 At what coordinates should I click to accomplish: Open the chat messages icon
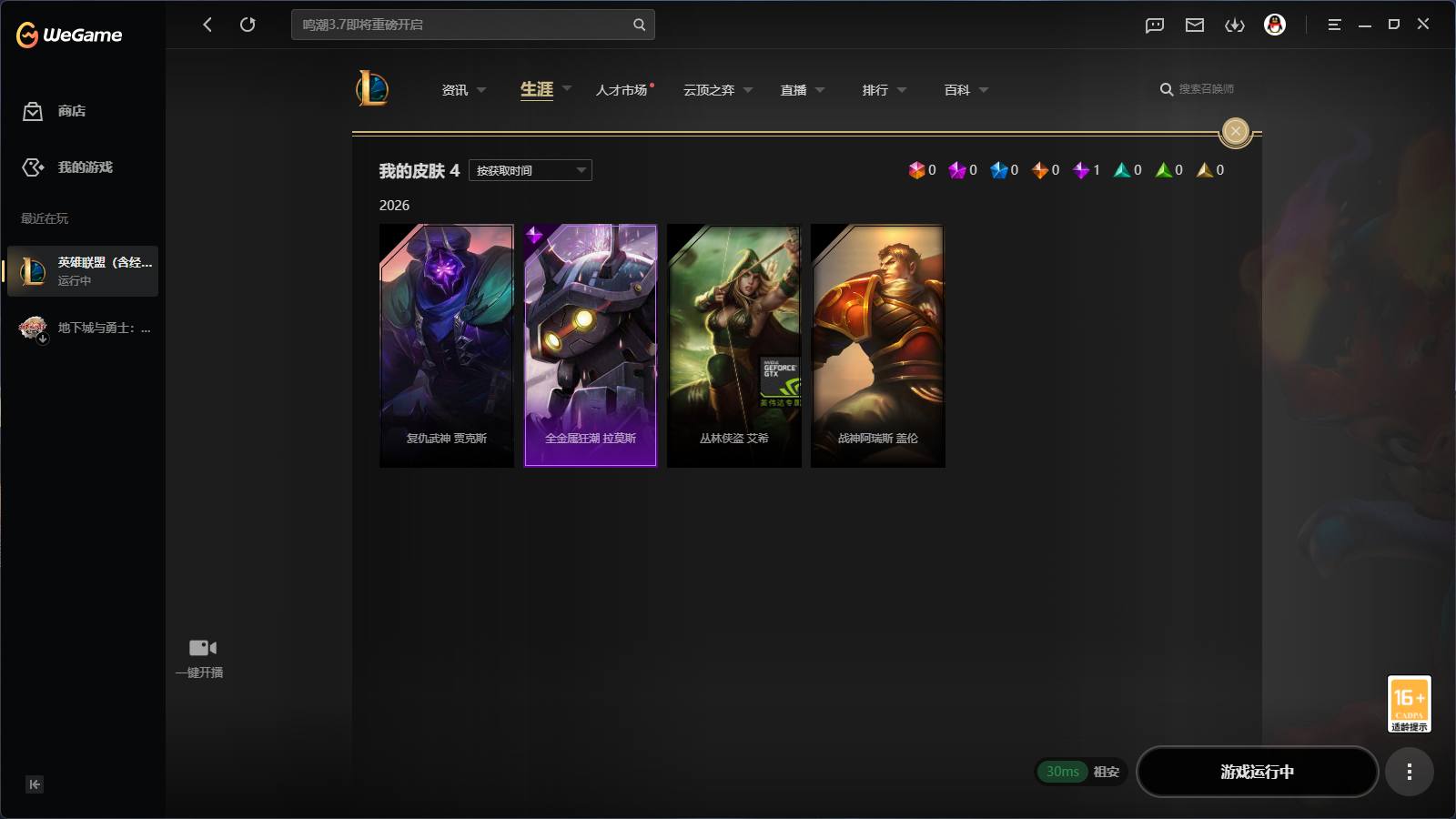point(1155,25)
